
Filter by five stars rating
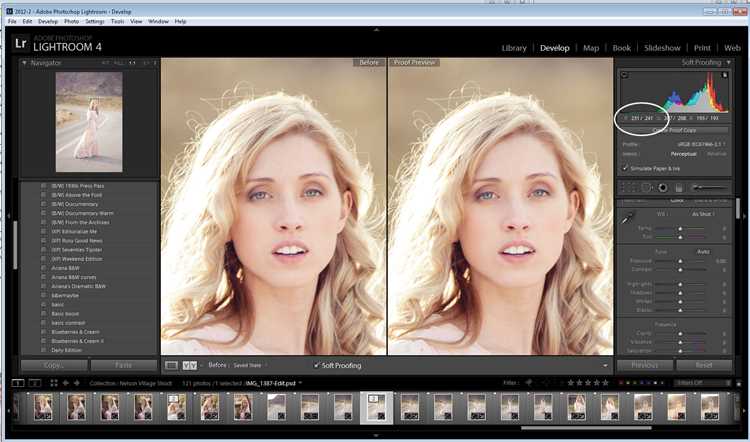click(606, 383)
